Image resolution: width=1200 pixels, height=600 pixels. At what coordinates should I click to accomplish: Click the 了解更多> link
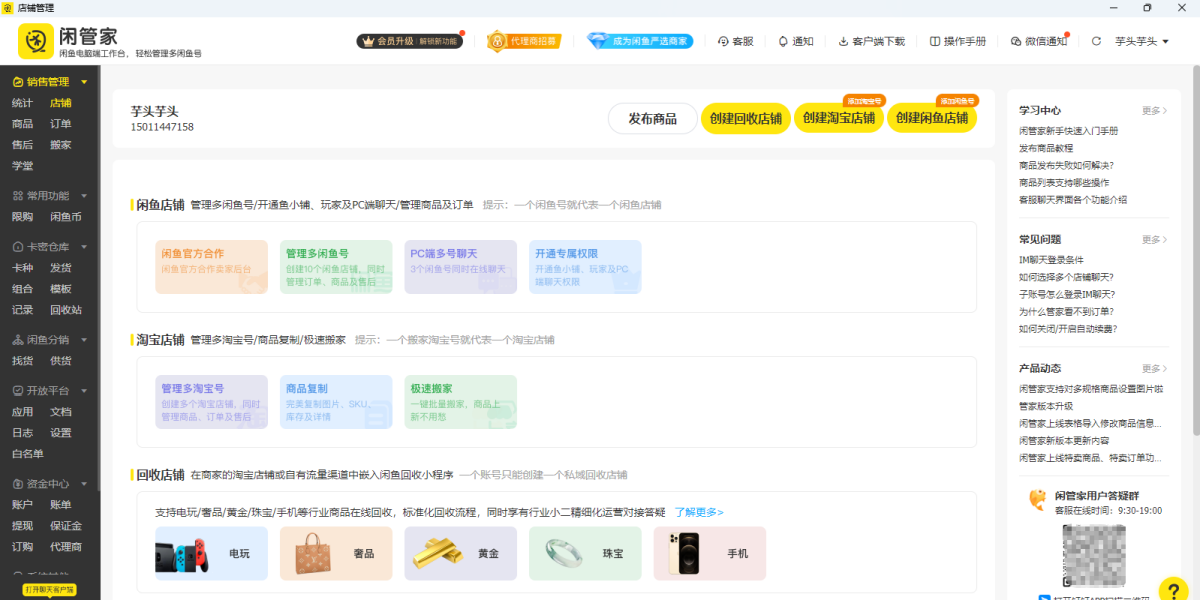(x=699, y=513)
